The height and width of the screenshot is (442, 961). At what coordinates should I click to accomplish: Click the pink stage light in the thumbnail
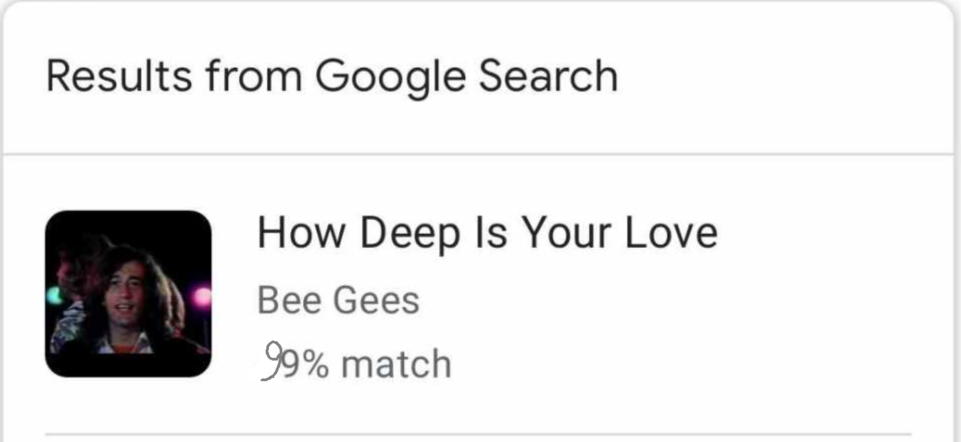pos(202,299)
